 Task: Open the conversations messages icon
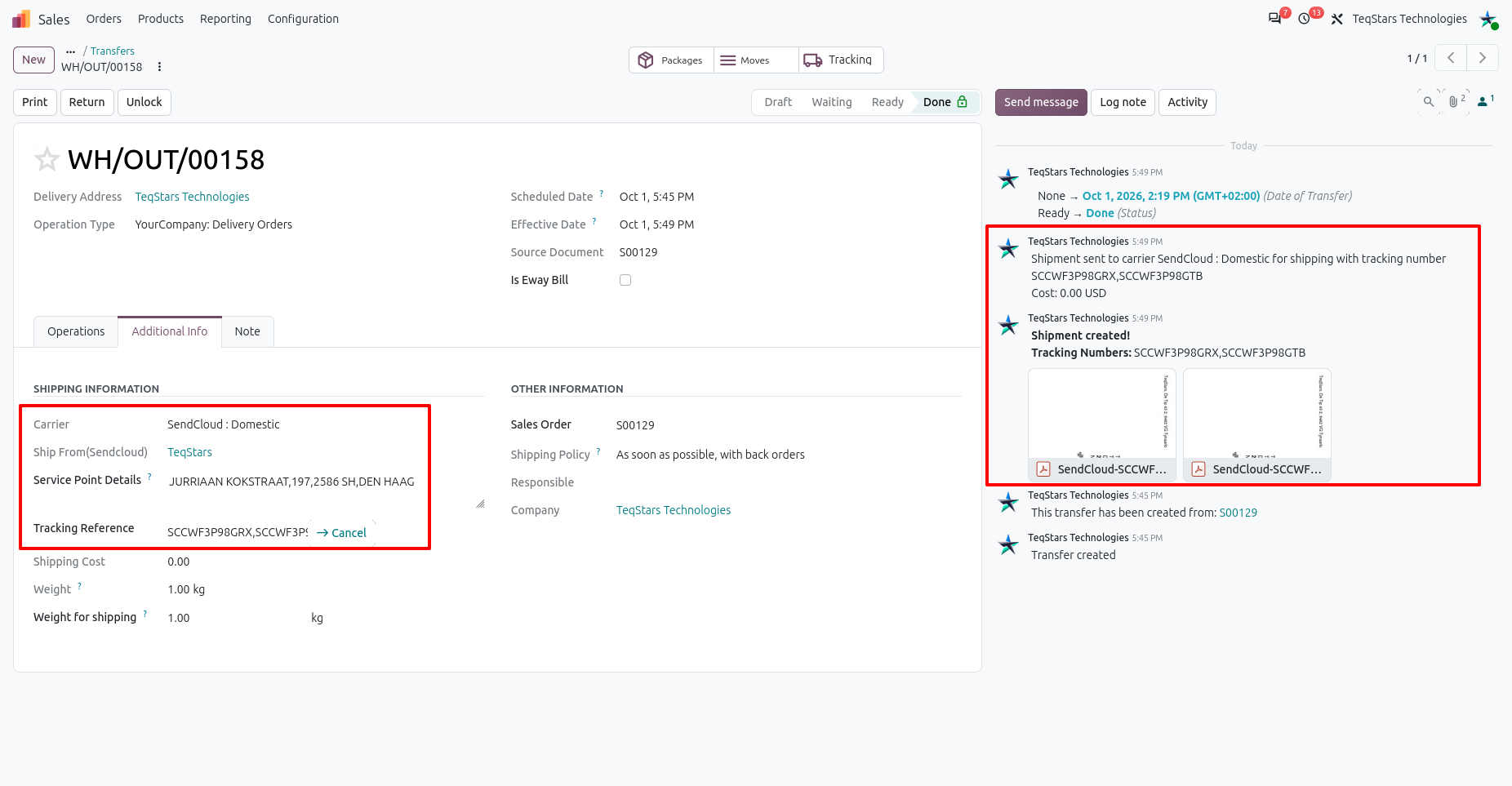(x=1274, y=19)
